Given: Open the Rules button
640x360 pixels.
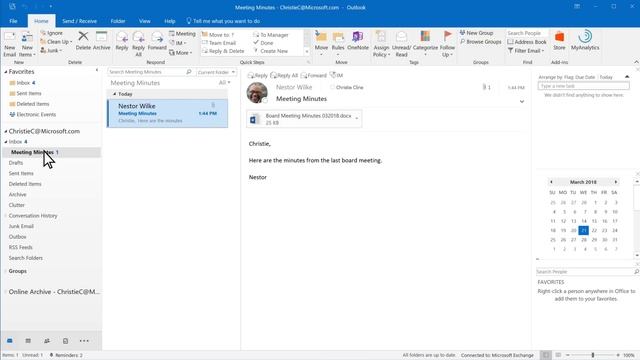Looking at the screenshot, I should [338, 44].
